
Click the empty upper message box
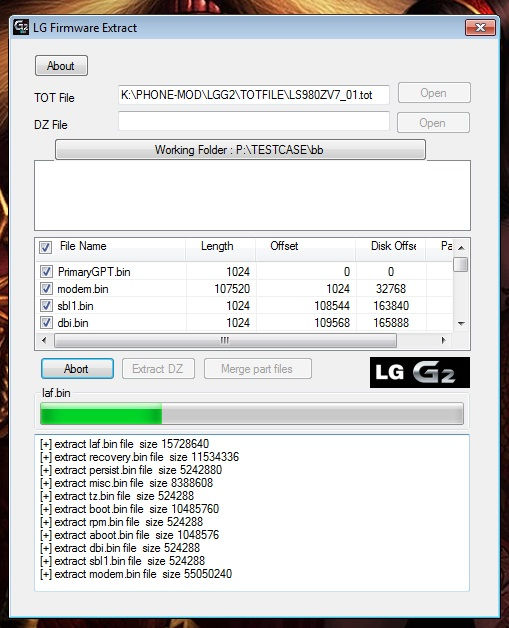(x=252, y=195)
